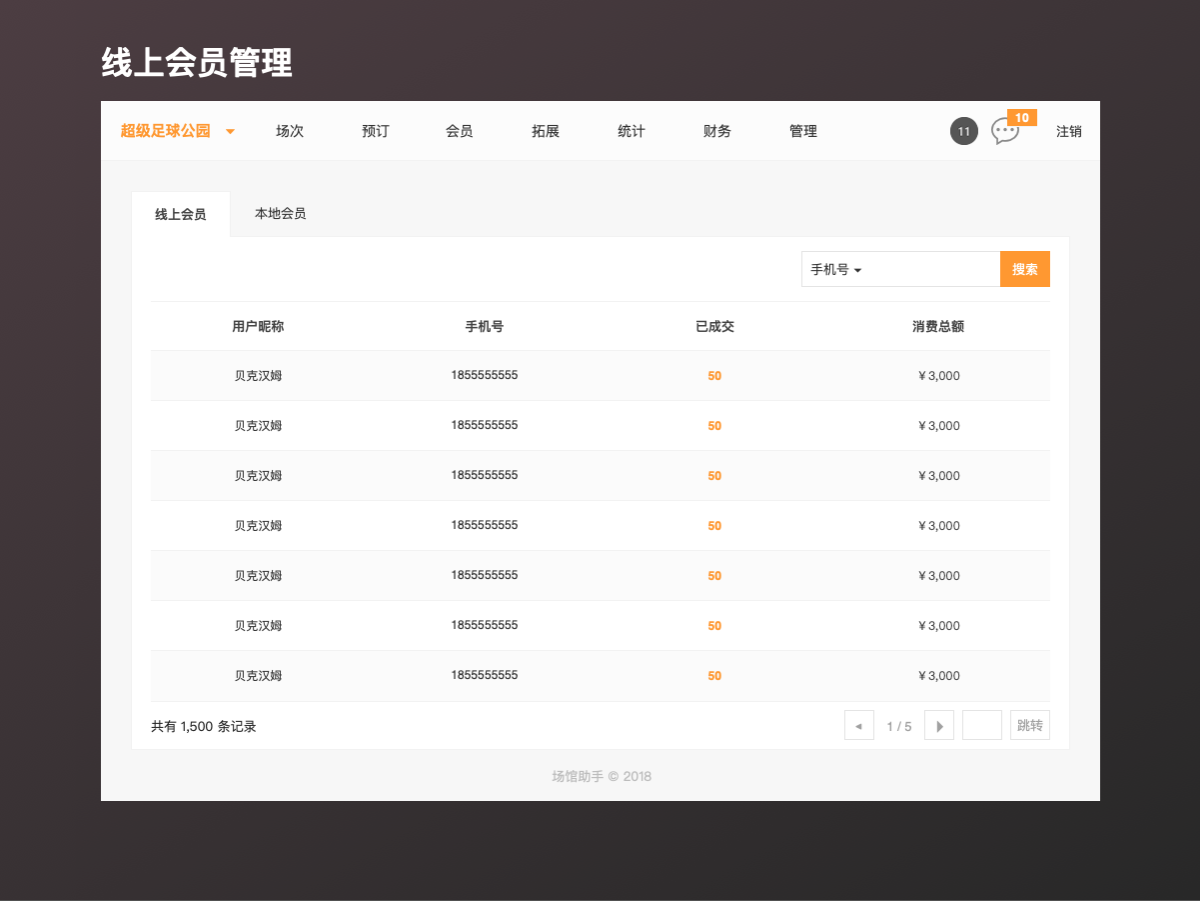This screenshot has width=1200, height=901.
Task: Click the 线上会员管理 page title
Action: (x=197, y=62)
